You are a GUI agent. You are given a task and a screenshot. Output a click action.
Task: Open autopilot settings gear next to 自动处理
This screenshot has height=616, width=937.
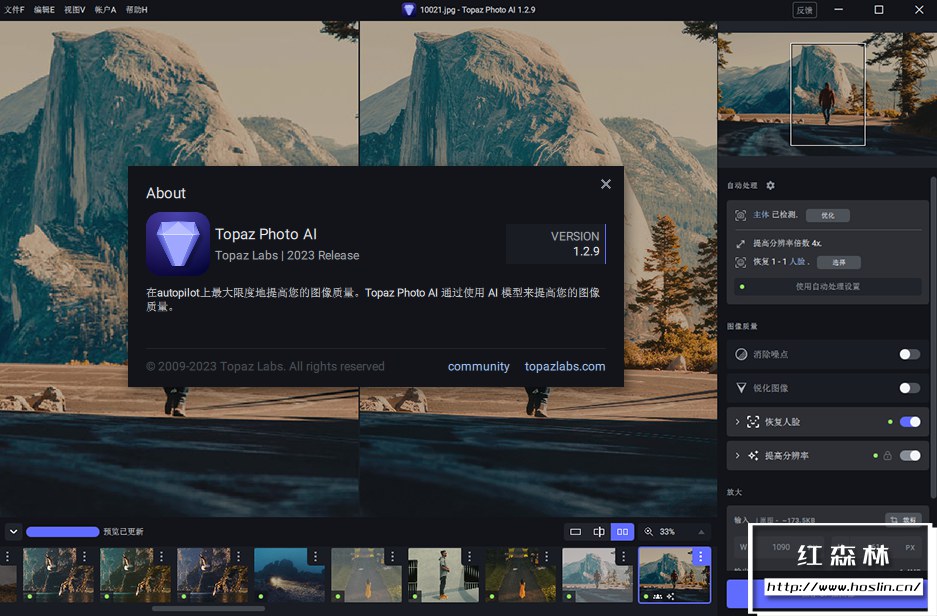(770, 185)
